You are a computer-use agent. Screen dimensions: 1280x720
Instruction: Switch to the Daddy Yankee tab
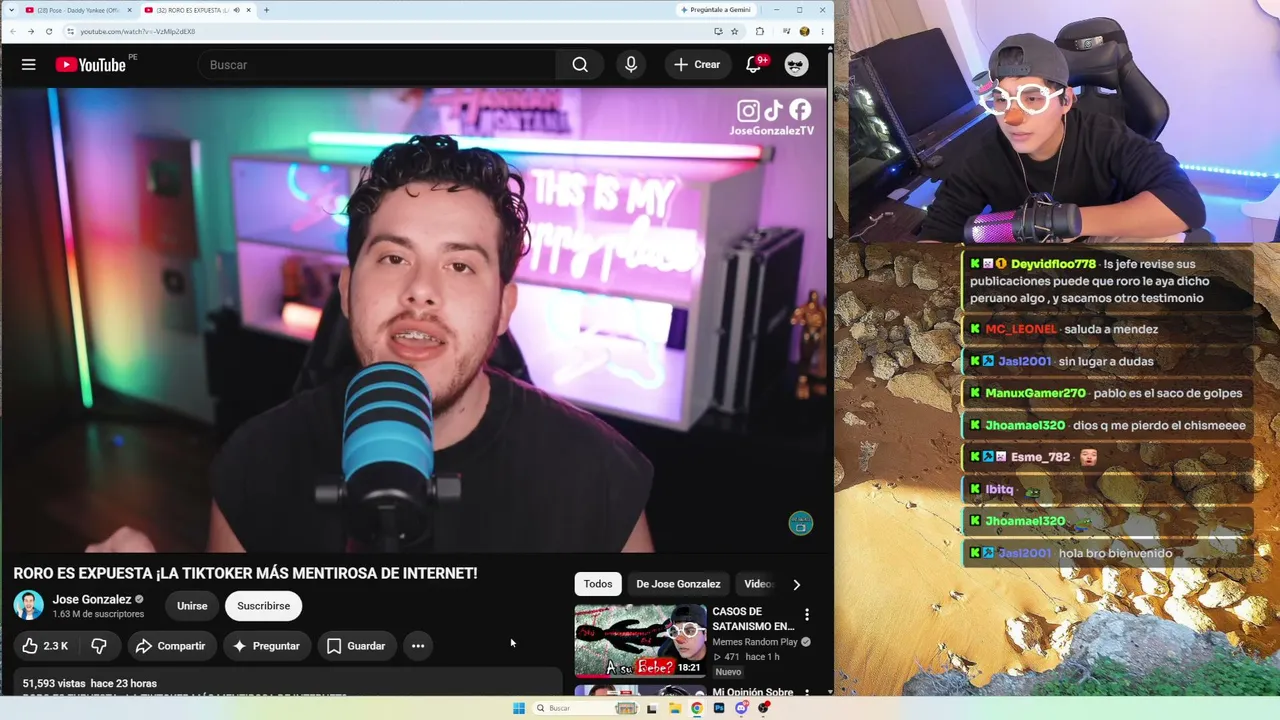[79, 10]
